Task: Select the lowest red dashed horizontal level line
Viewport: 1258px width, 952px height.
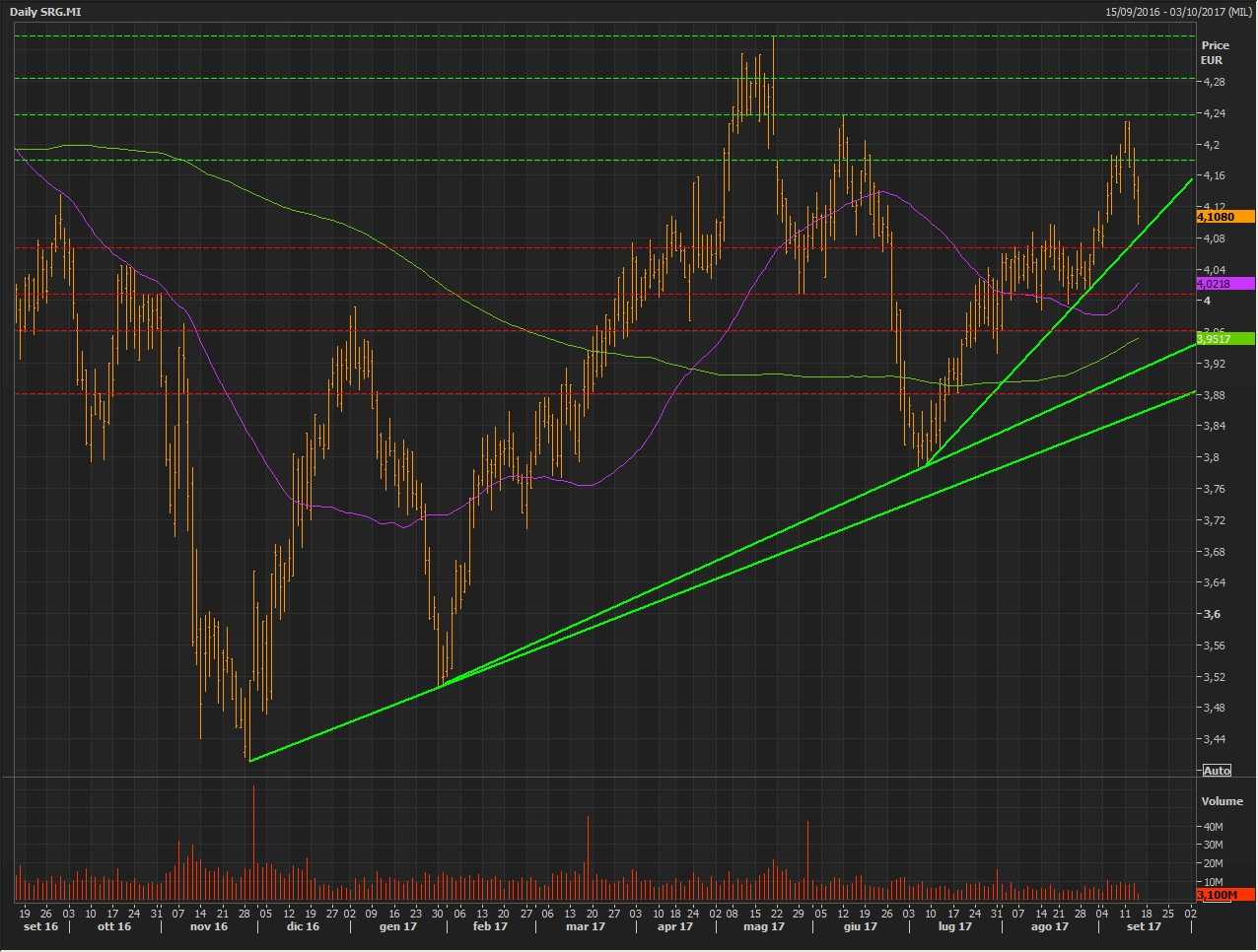Action: (592, 394)
